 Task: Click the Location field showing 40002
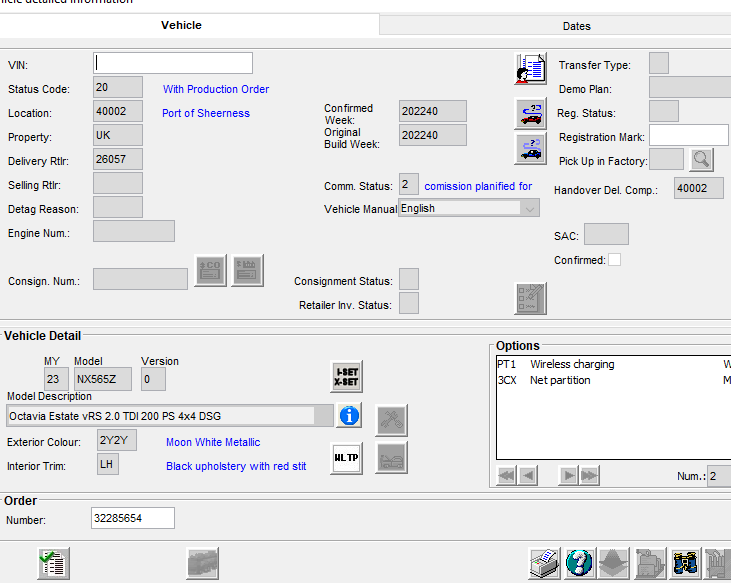[118, 111]
